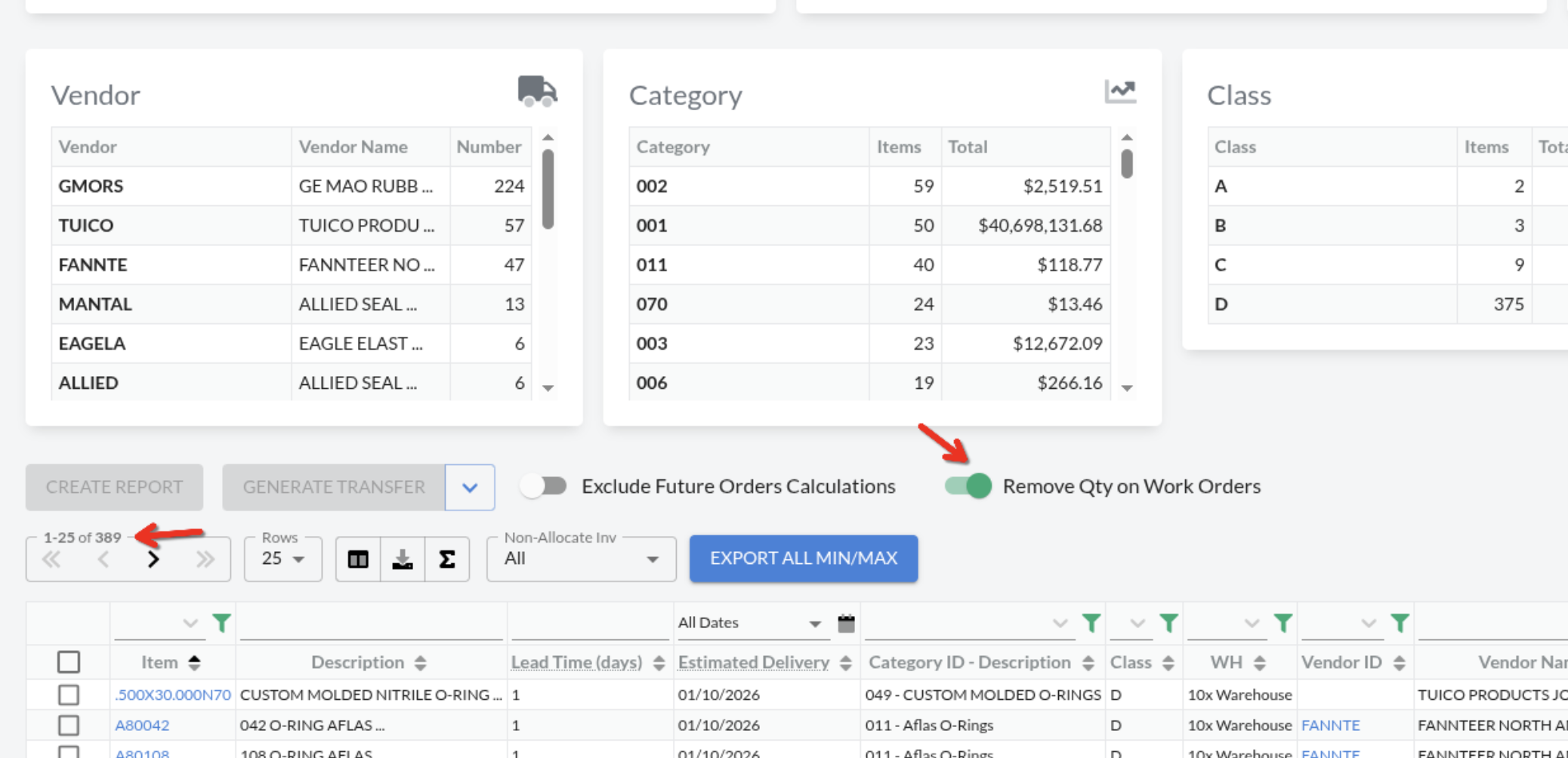Sort by Lead Time column arrows
This screenshot has width=1568, height=758.
pos(659,663)
